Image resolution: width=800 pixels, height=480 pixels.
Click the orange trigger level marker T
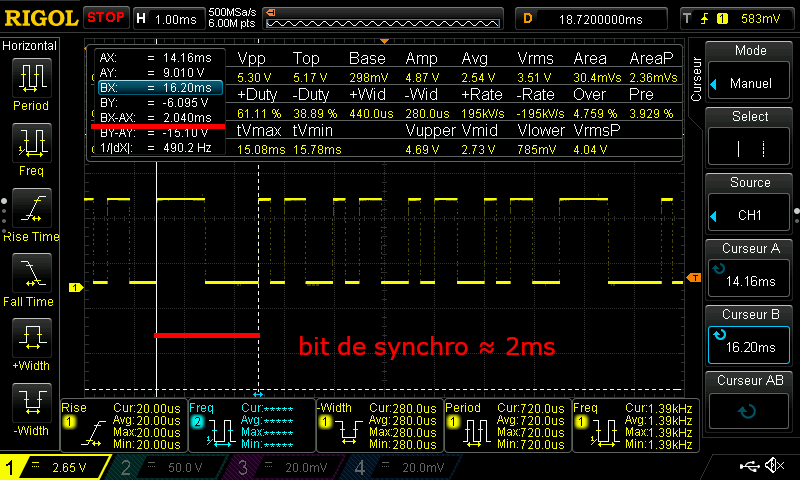point(694,277)
